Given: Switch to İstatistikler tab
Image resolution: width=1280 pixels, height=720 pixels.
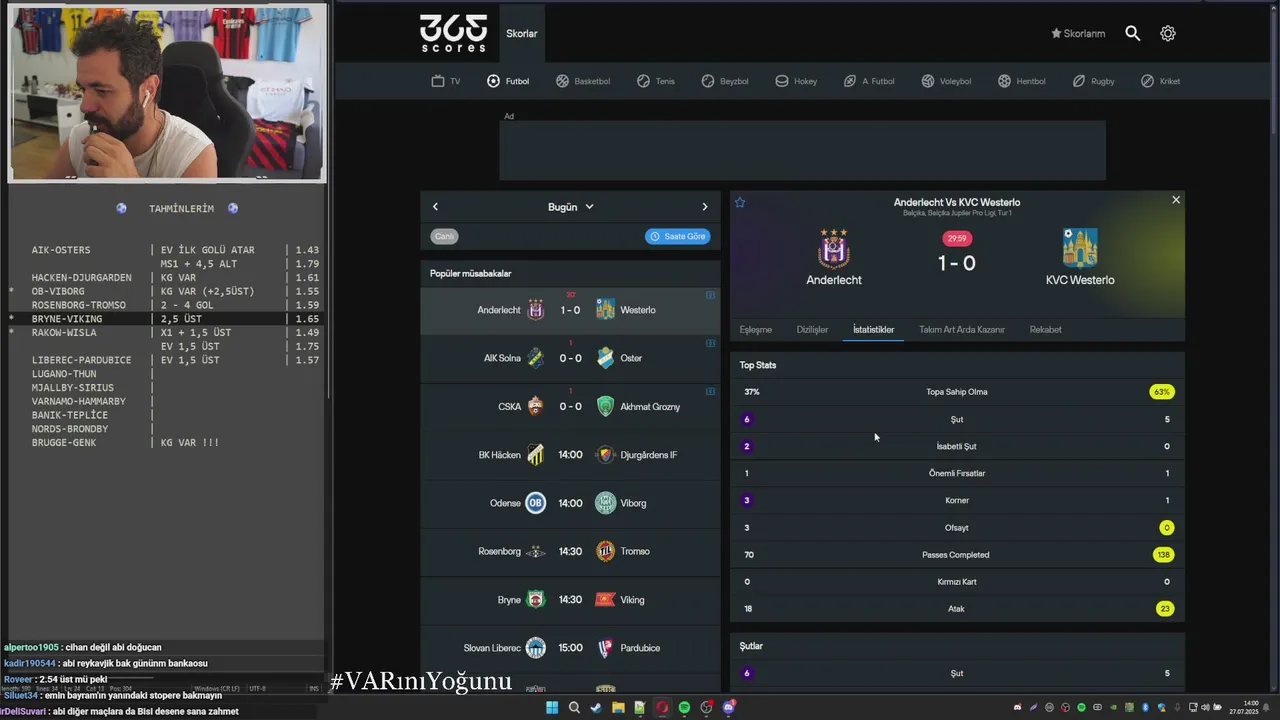Looking at the screenshot, I should pos(873,329).
